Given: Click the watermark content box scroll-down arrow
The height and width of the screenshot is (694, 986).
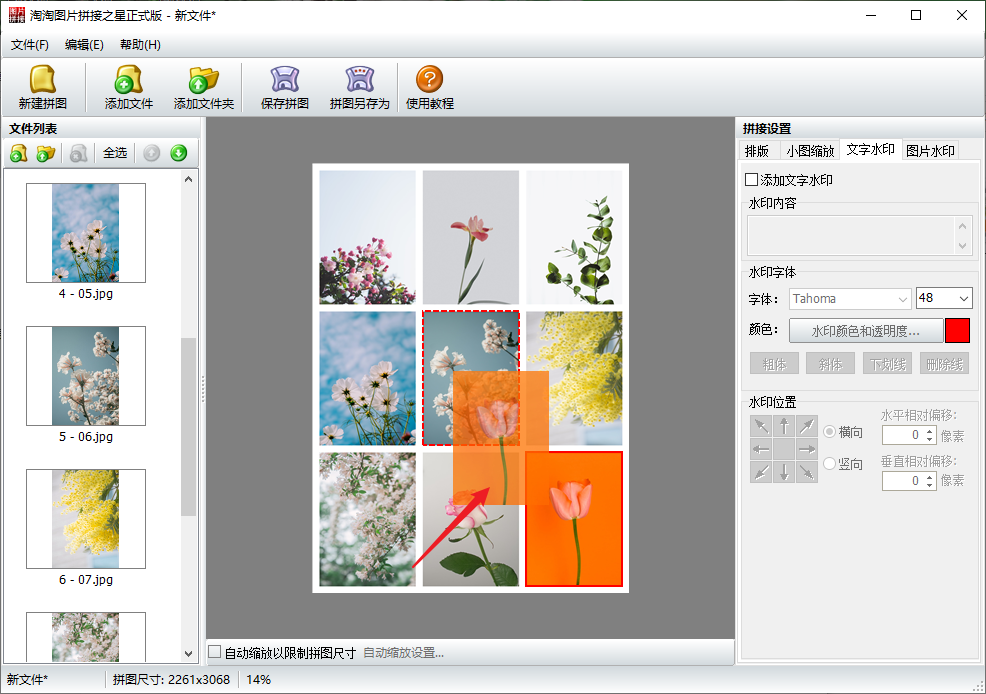Looking at the screenshot, I should [x=962, y=246].
